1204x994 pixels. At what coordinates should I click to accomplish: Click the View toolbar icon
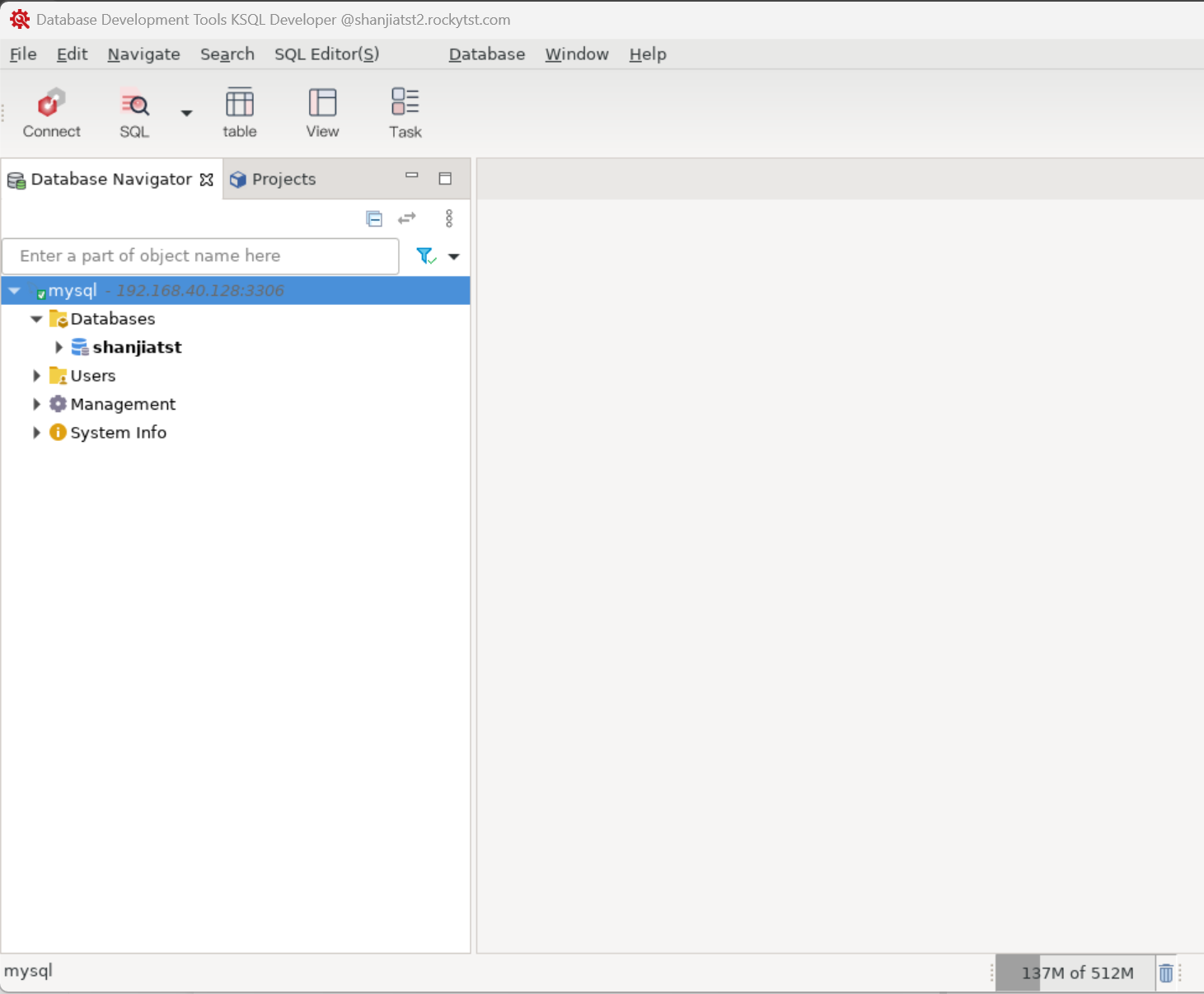tap(322, 113)
